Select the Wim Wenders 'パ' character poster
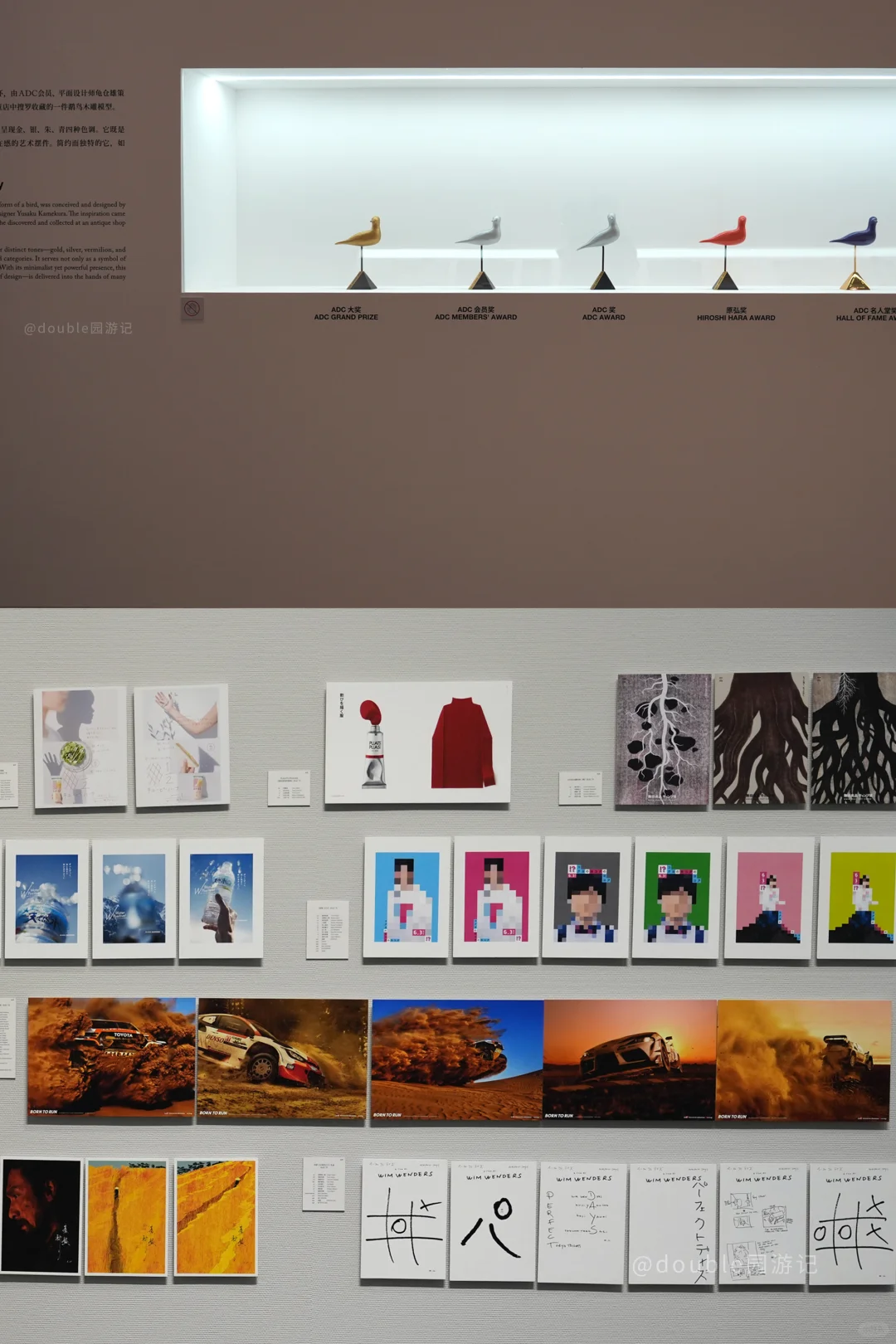The image size is (896, 1344). pos(493,1221)
